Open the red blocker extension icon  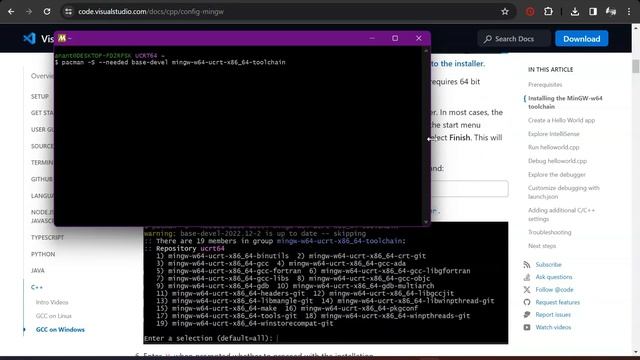(x=530, y=12)
